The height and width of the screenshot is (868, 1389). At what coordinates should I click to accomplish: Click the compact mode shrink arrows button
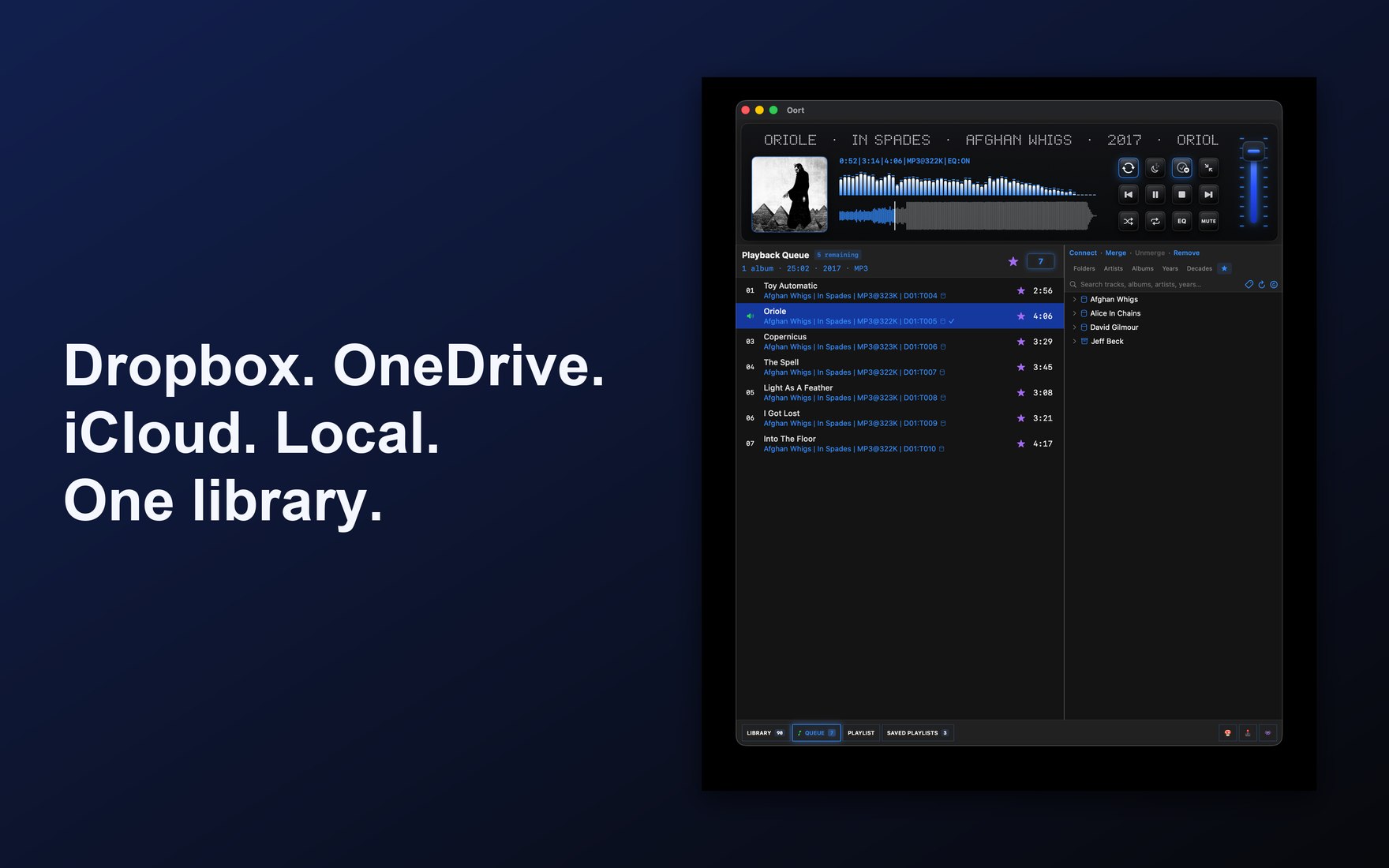[1208, 168]
